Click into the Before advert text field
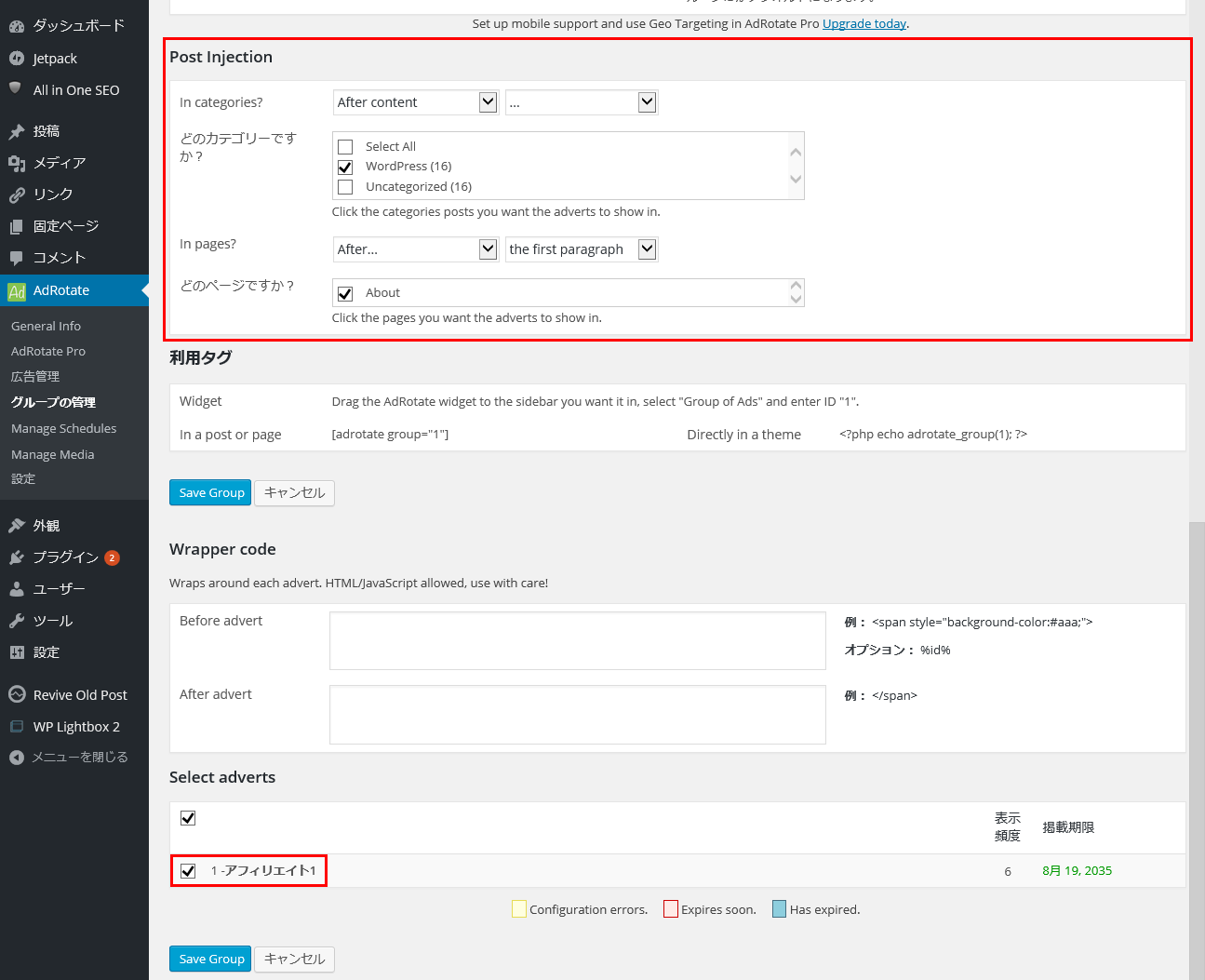The width and height of the screenshot is (1205, 980). tap(577, 640)
